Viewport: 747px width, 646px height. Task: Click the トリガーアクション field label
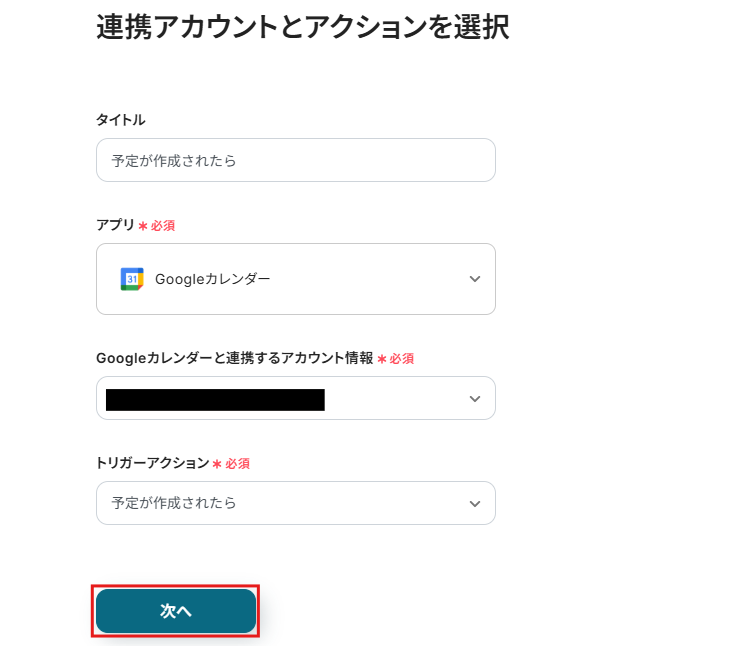152,464
